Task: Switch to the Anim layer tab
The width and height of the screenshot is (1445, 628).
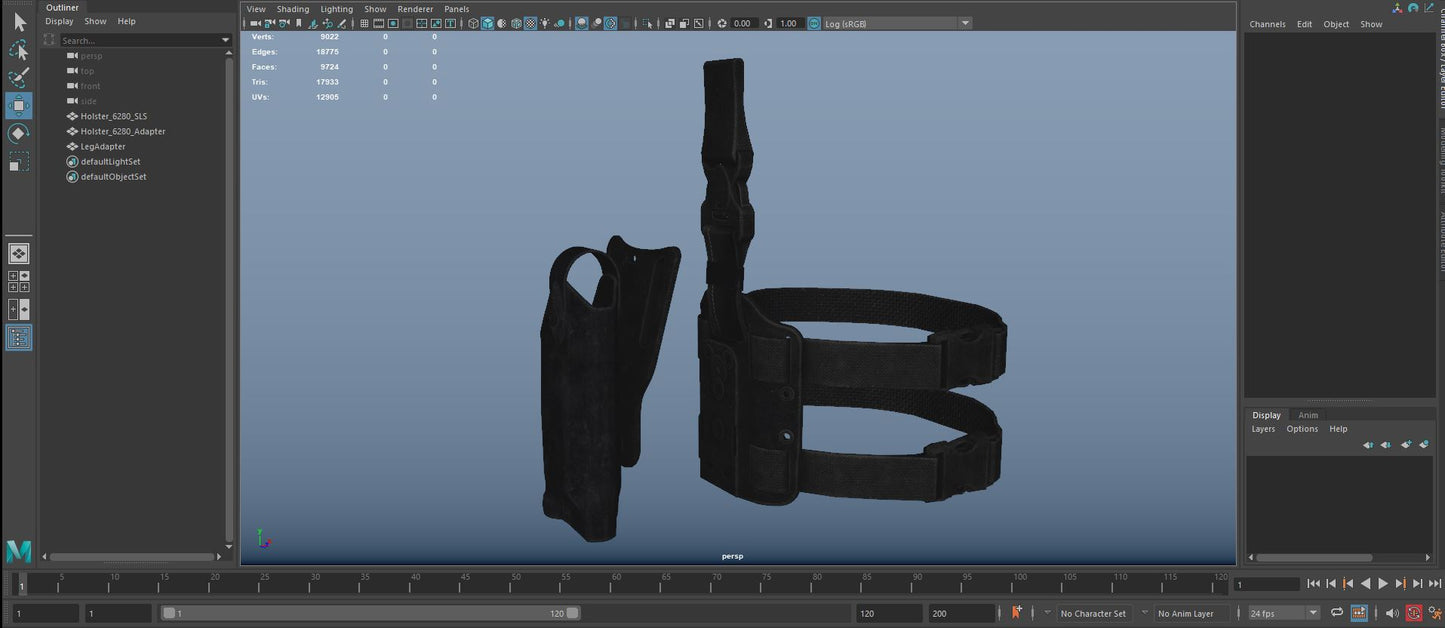Action: [x=1307, y=415]
